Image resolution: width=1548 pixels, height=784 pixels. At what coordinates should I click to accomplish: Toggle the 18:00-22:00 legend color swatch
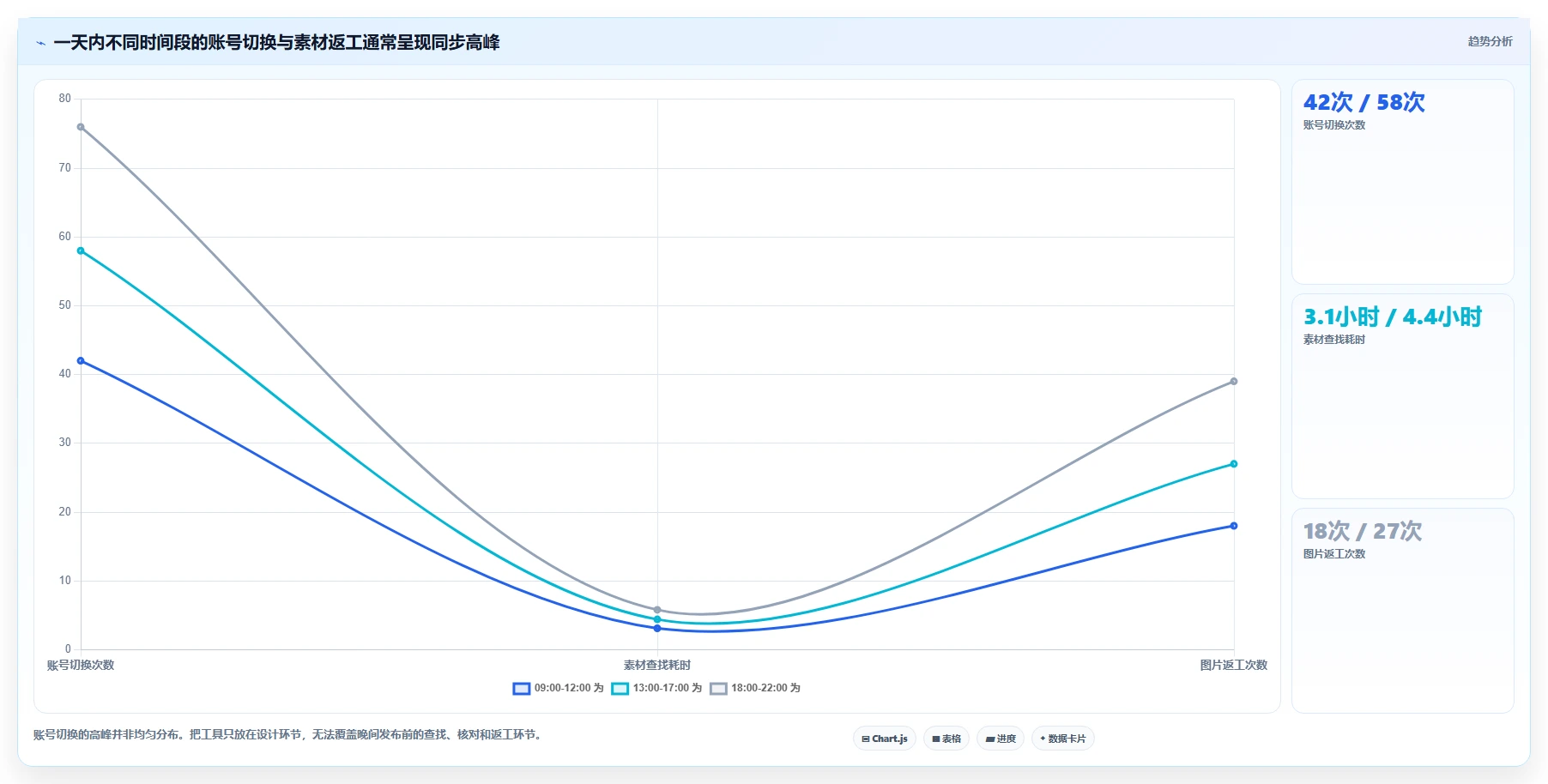(x=719, y=689)
